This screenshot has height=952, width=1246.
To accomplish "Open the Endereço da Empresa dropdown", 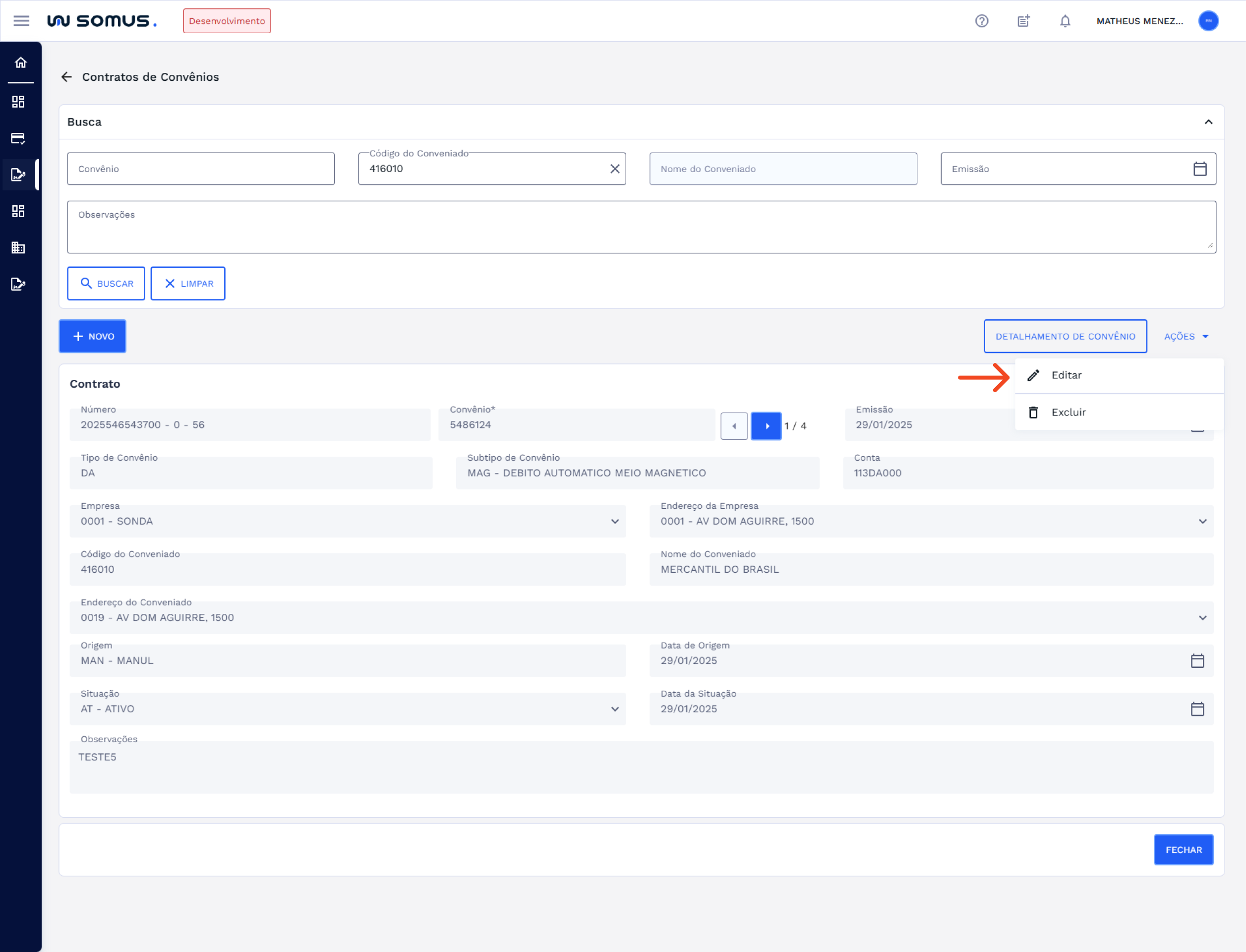I will 1202,521.
